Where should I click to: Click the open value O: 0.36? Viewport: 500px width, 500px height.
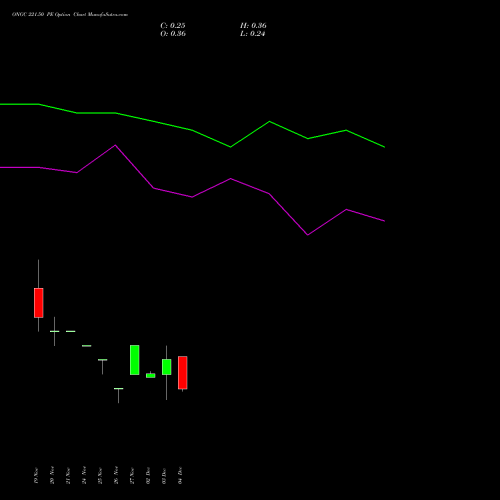tap(173, 34)
